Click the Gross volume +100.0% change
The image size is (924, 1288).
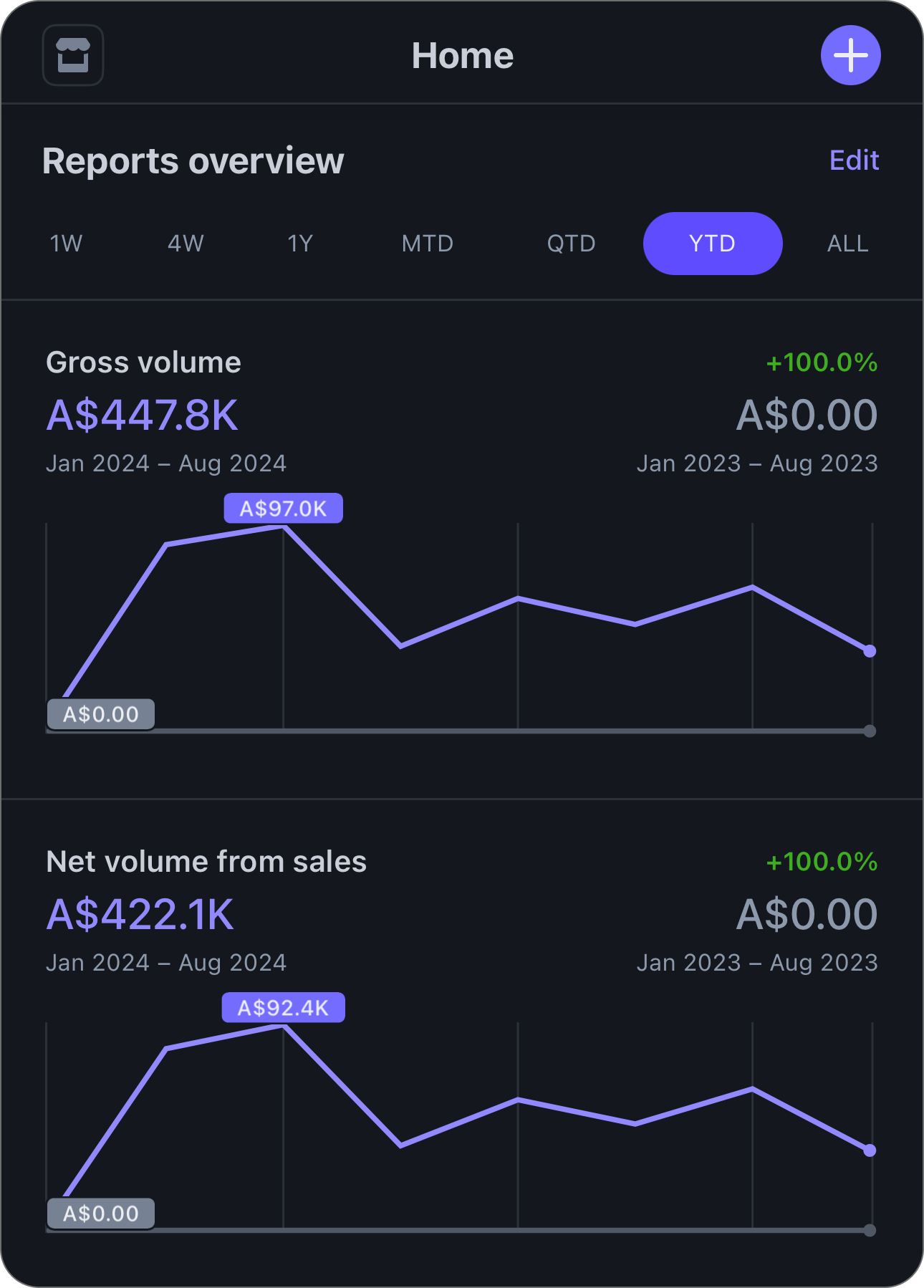click(822, 362)
